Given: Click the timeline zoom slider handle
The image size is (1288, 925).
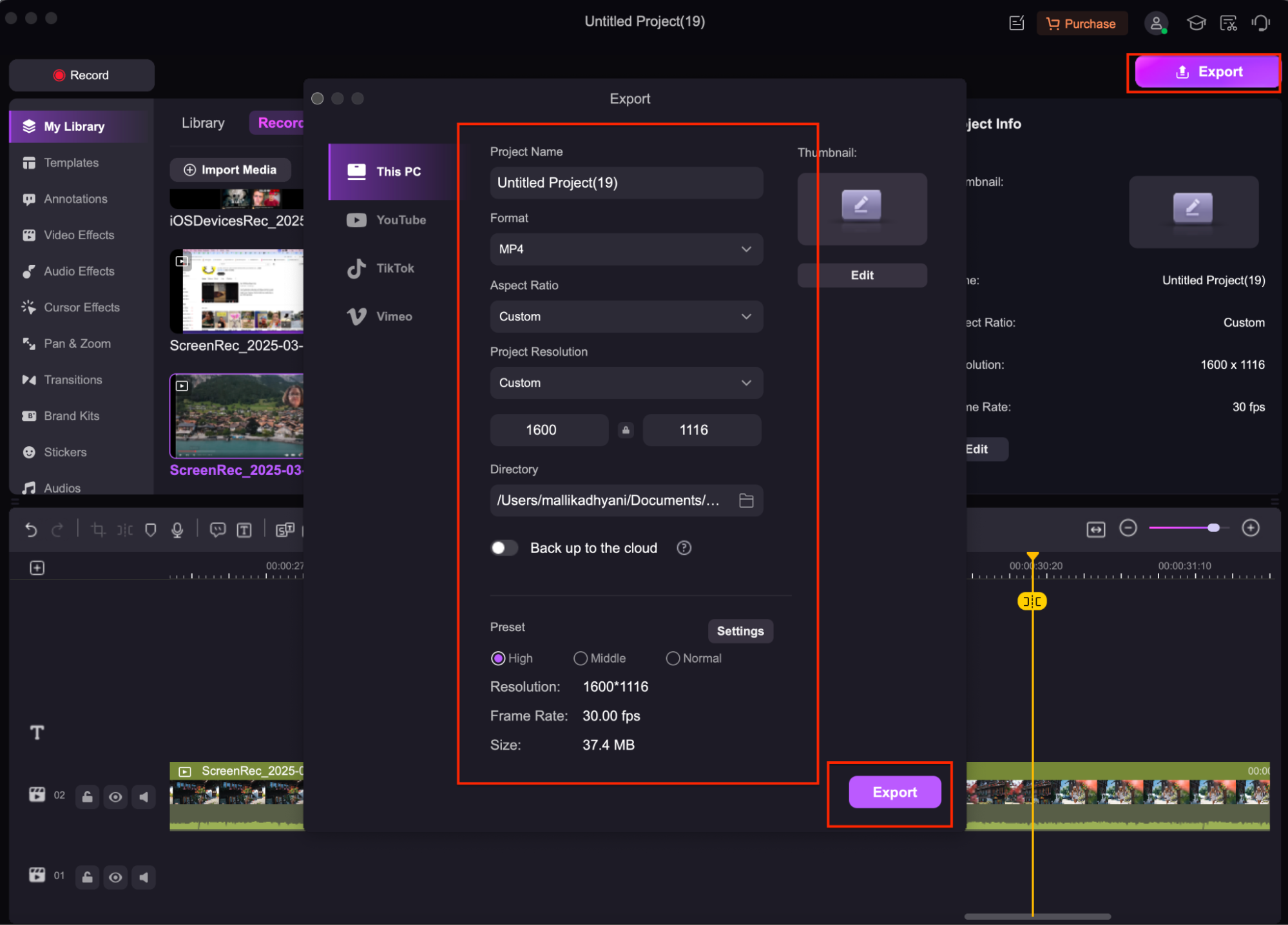Looking at the screenshot, I should (x=1213, y=528).
